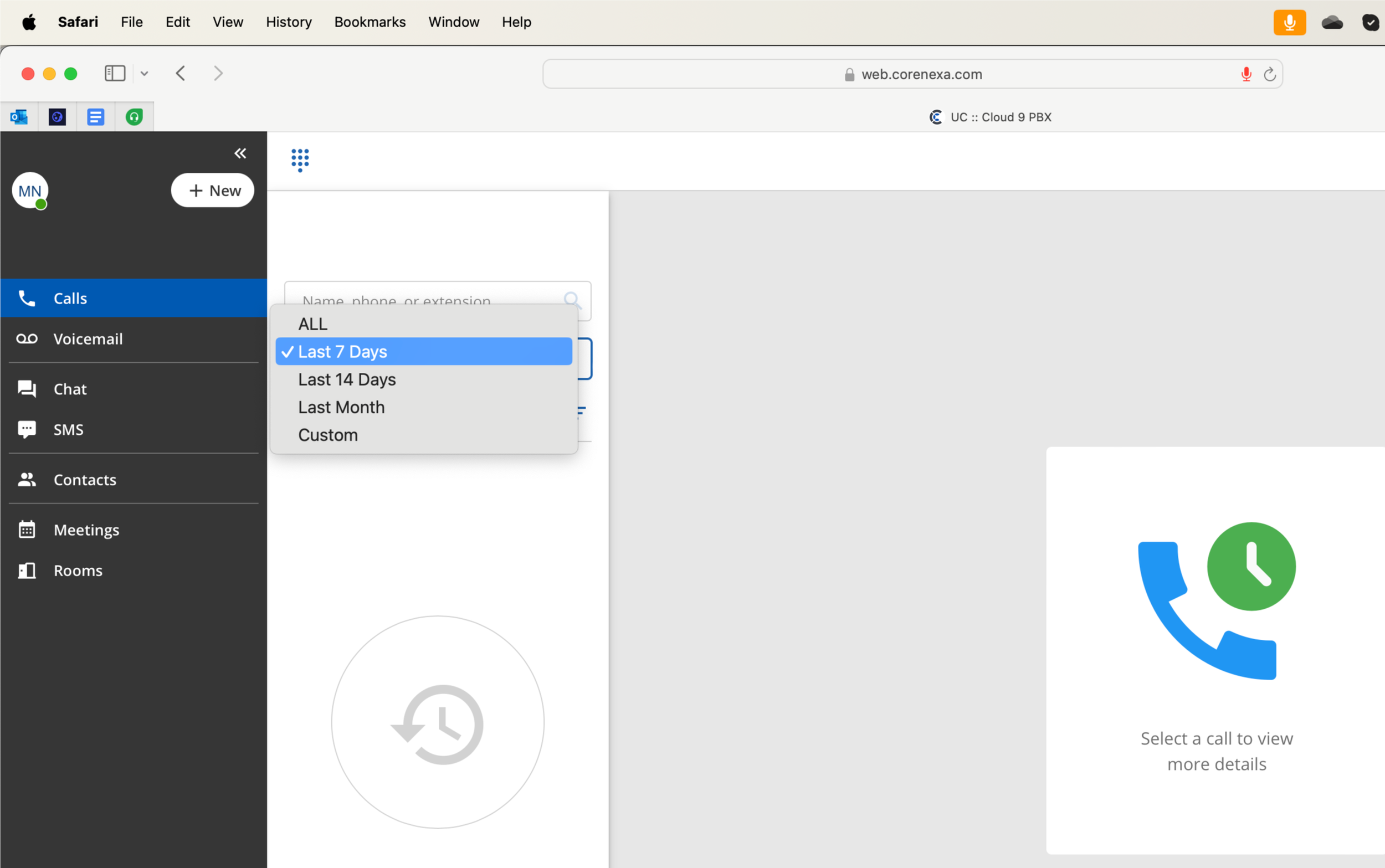Screen dimensions: 1385x868
Task: Open the History menu
Action: pyautogui.click(x=289, y=22)
